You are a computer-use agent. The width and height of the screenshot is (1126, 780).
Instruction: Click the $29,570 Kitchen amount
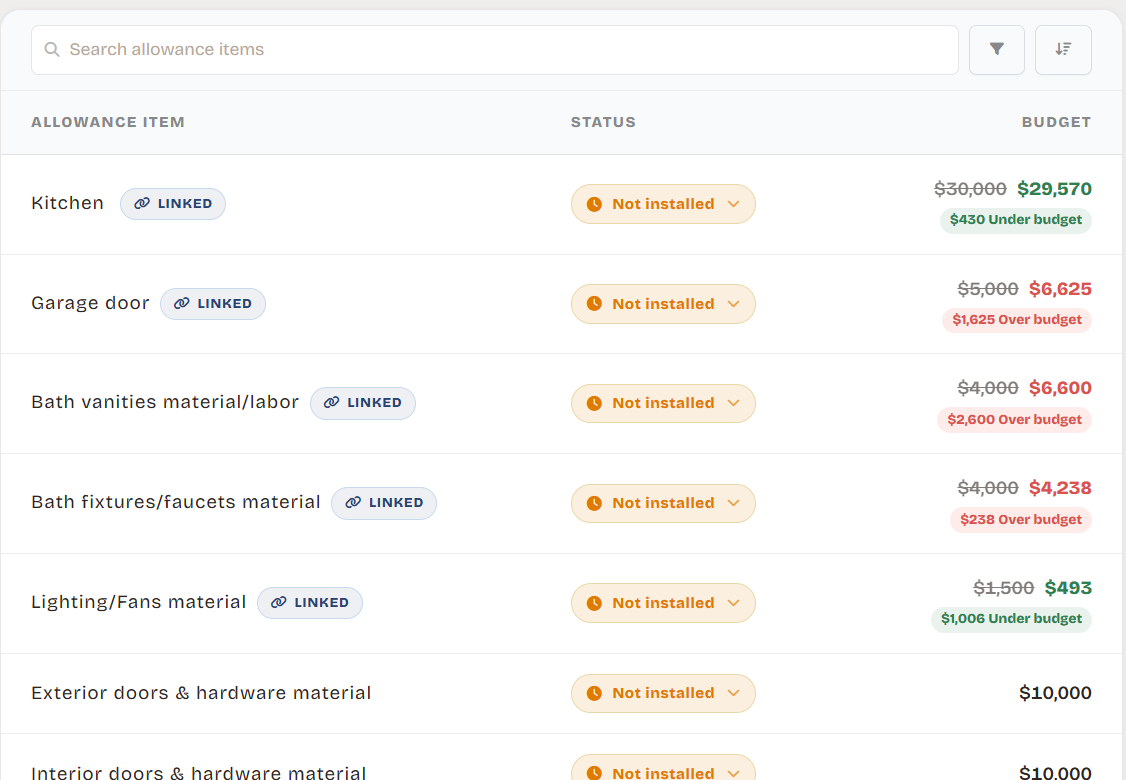(x=1054, y=189)
